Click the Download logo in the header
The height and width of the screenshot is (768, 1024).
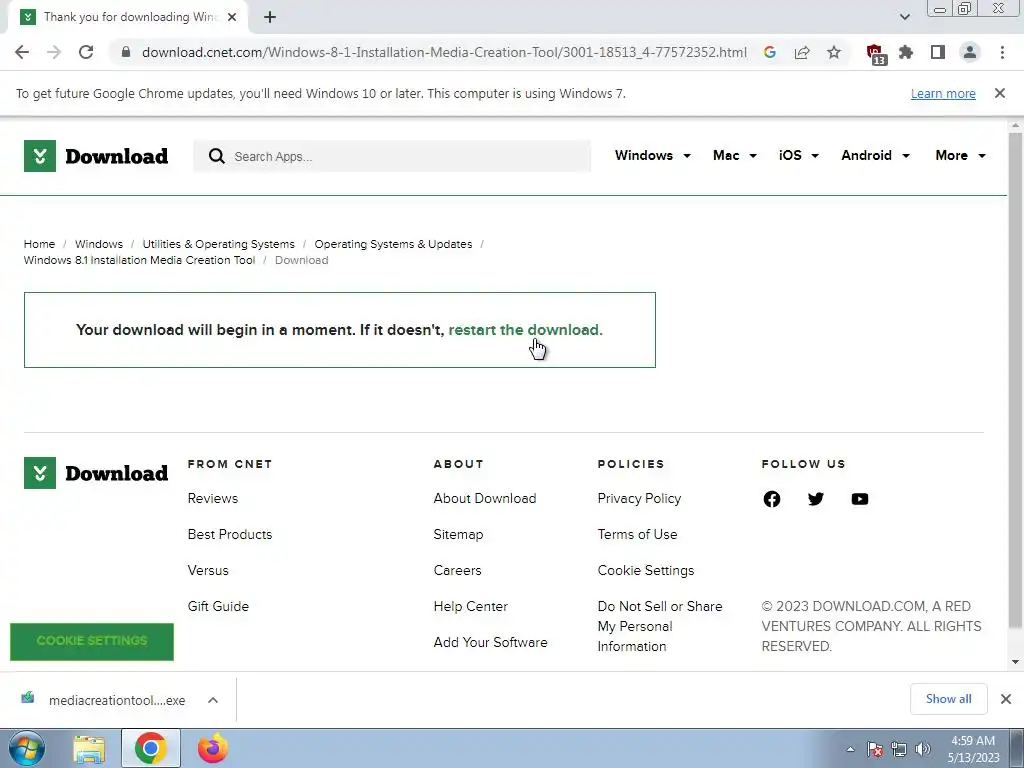pyautogui.click(x=96, y=156)
